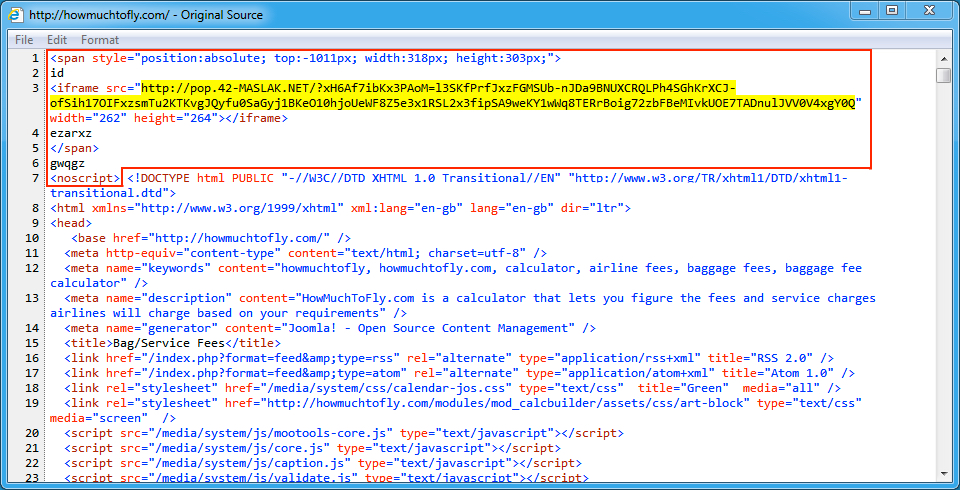Click the mod_calcbuilder art-block stylesheet line
The width and height of the screenshot is (960, 490).
pos(456,410)
